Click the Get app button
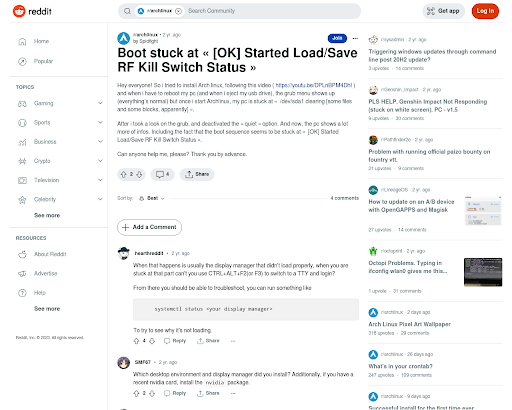 (443, 11)
